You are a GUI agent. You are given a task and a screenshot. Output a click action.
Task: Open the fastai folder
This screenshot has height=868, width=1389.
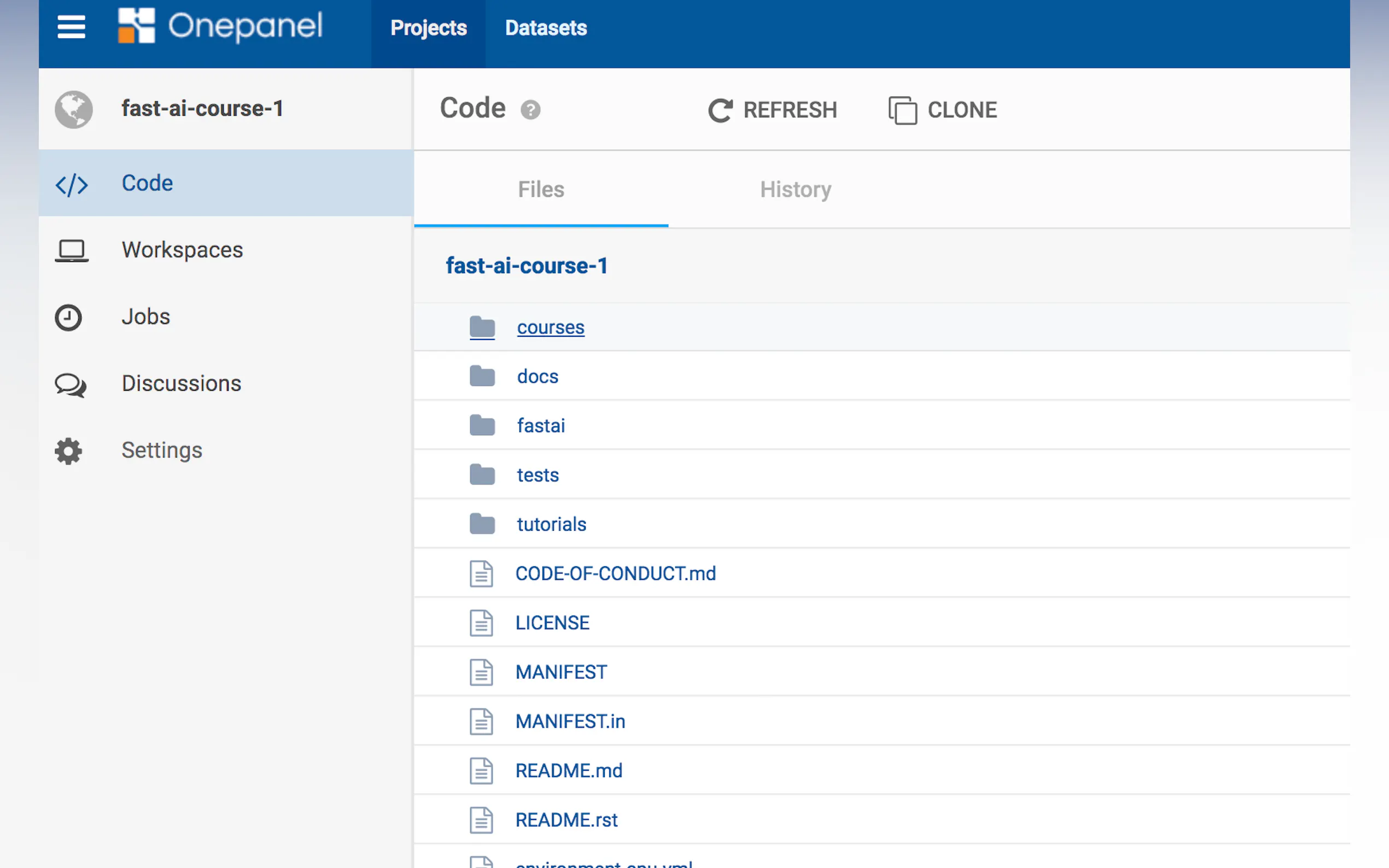coord(540,426)
